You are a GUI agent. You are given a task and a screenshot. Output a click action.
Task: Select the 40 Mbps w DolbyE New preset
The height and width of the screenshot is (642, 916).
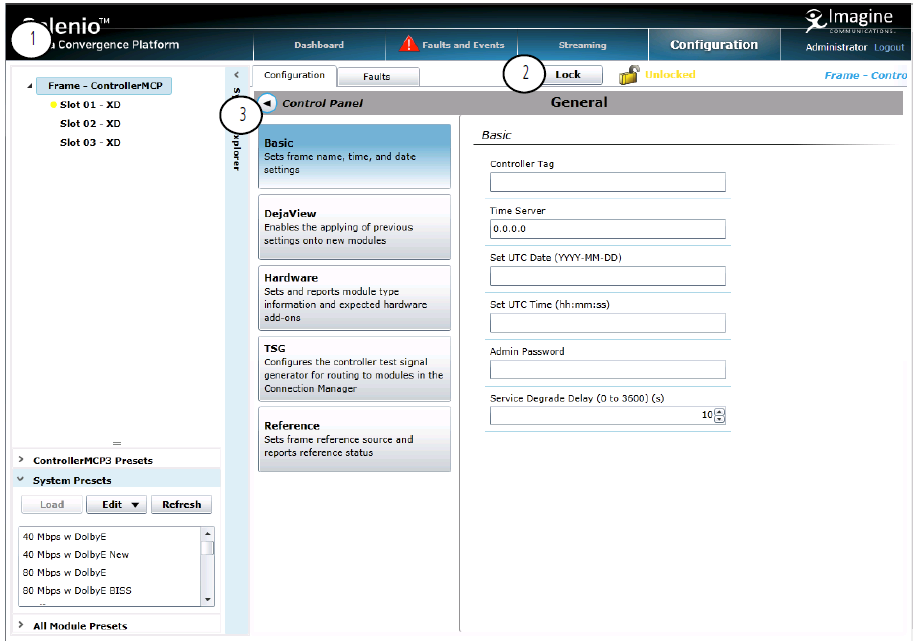(x=76, y=555)
